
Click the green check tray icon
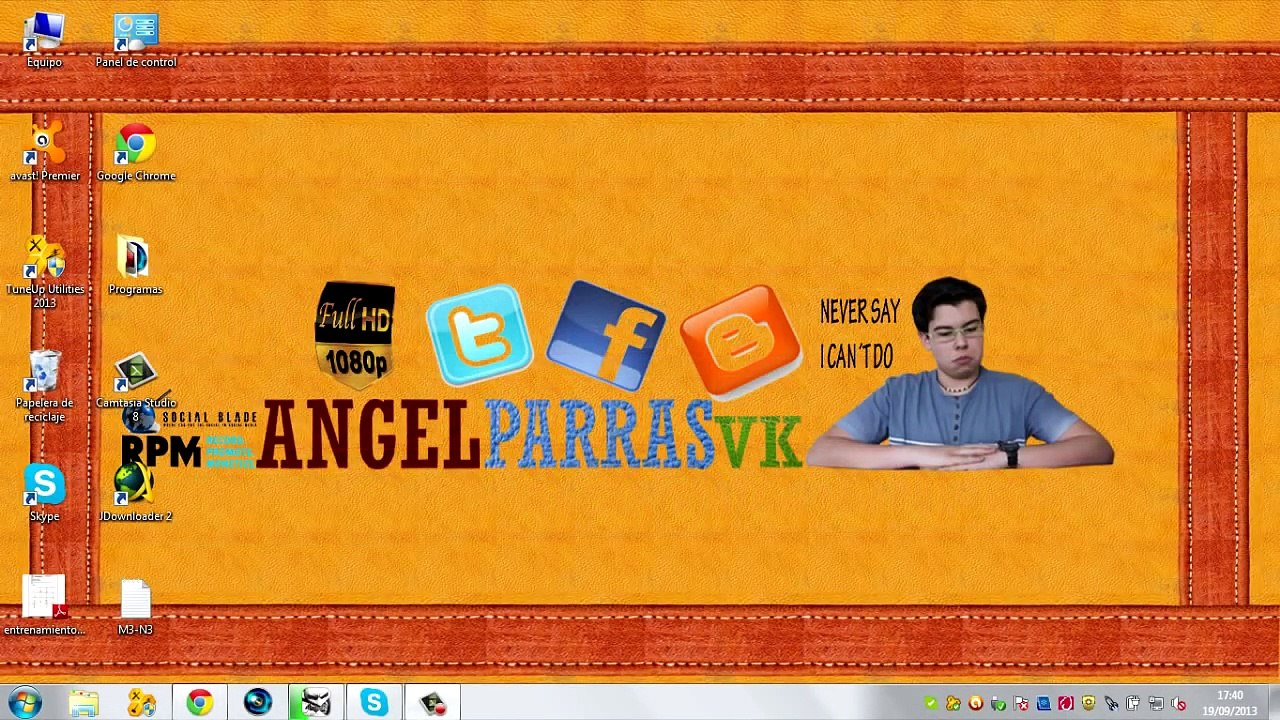point(931,703)
